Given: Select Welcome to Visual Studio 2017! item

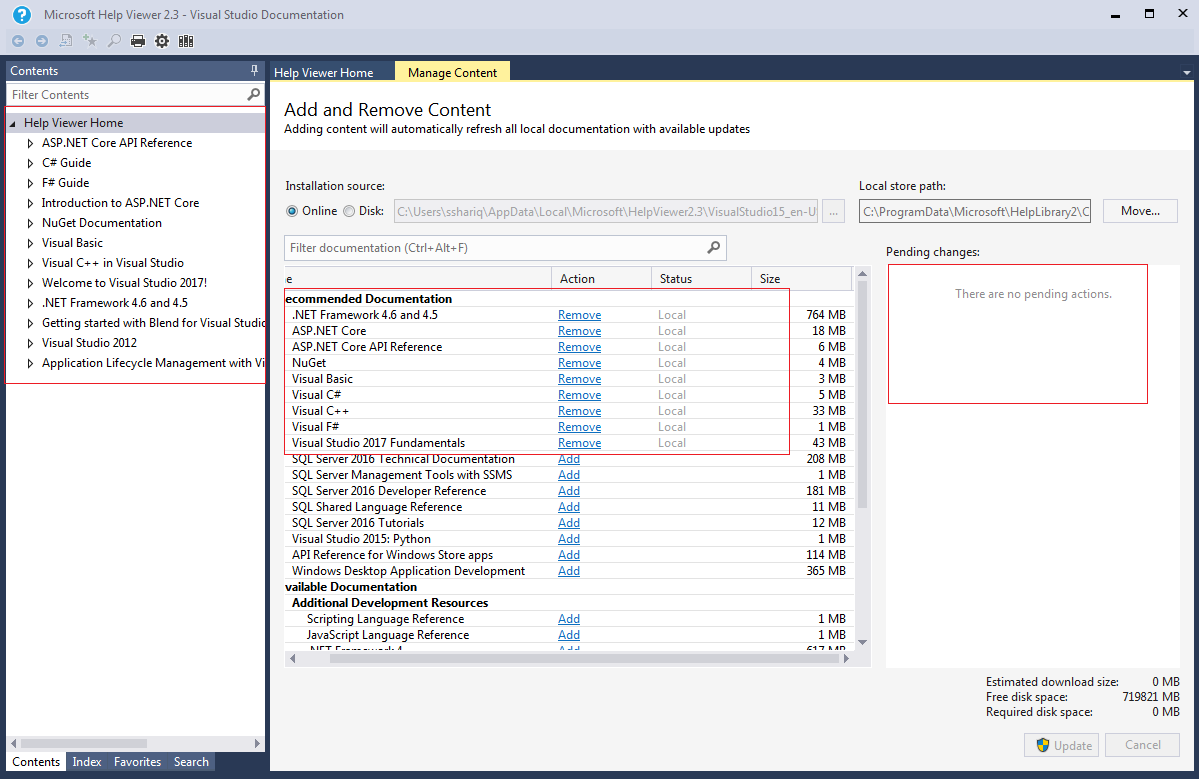Looking at the screenshot, I should (x=124, y=283).
